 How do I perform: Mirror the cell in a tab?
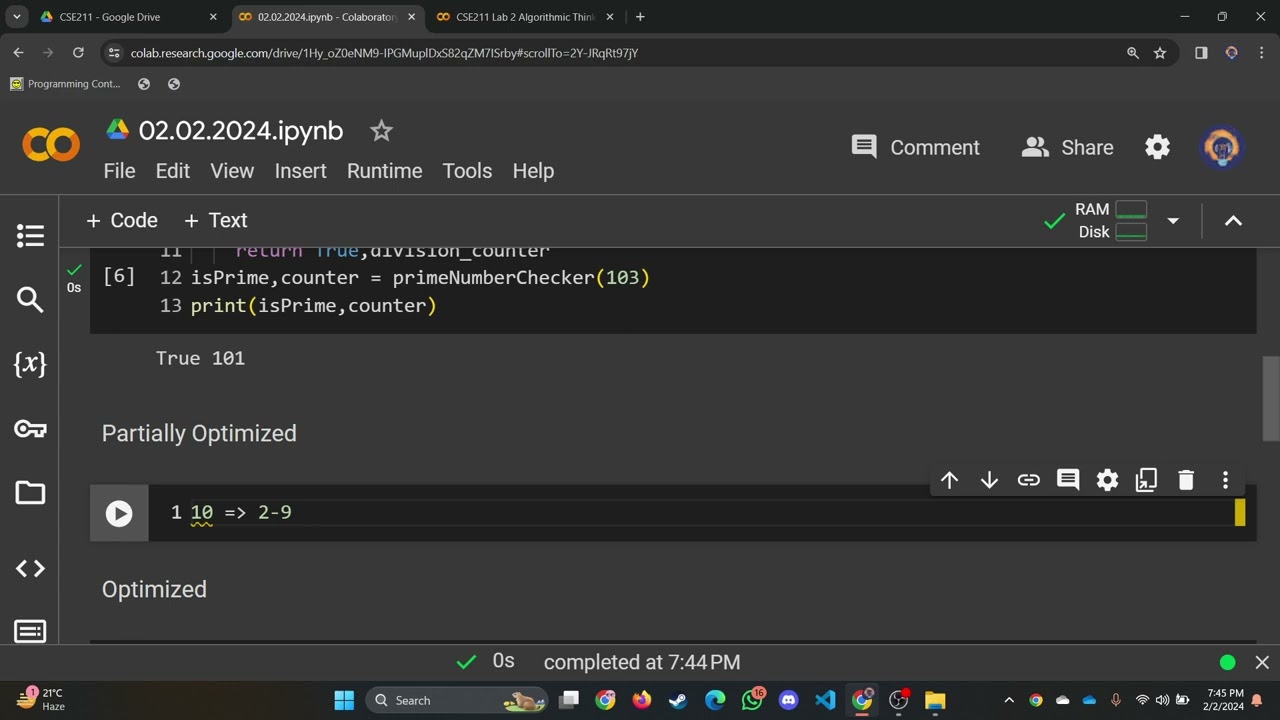[x=1146, y=480]
